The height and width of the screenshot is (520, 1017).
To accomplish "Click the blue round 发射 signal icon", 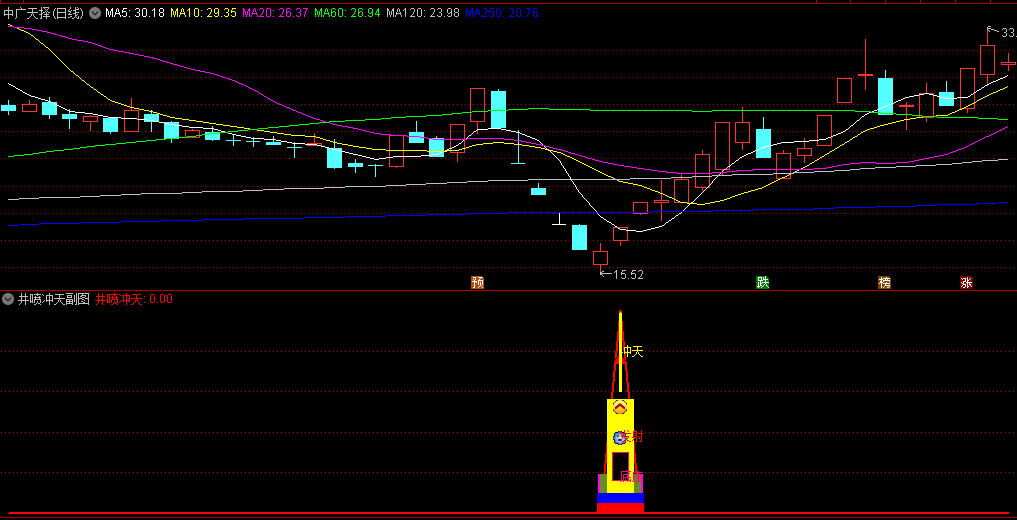I will pyautogui.click(x=619, y=438).
